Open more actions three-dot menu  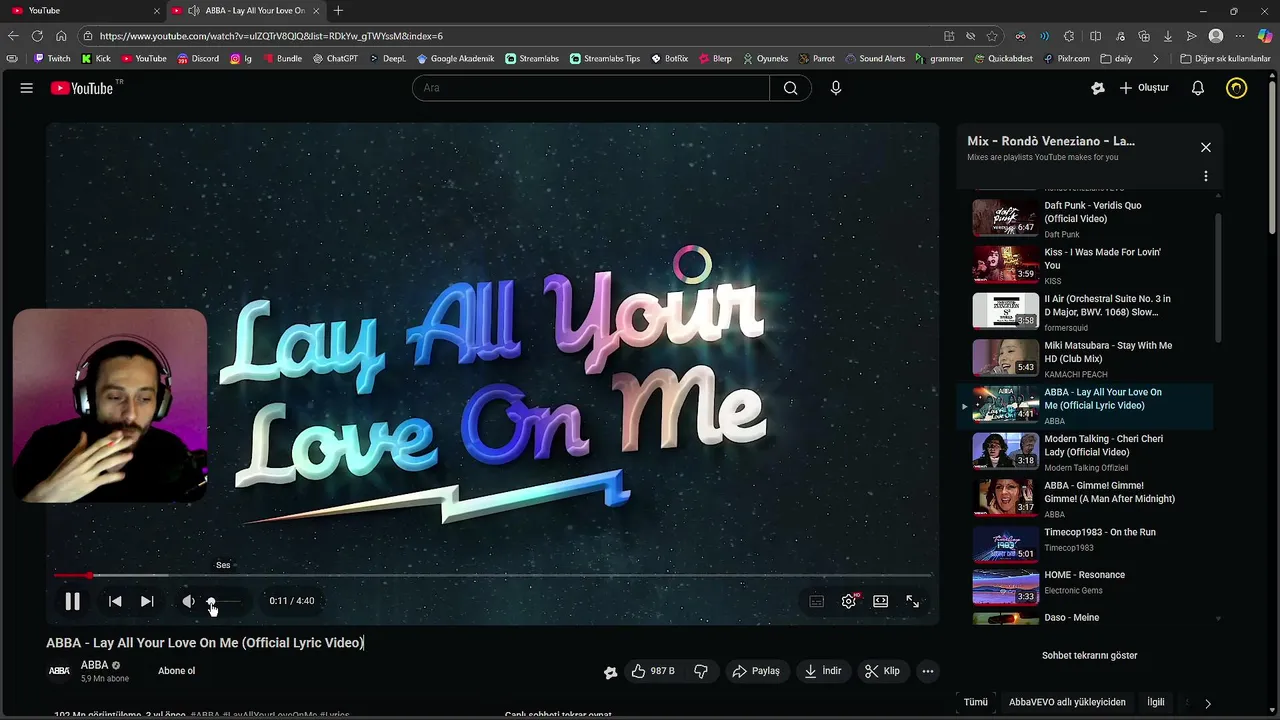[x=928, y=671]
